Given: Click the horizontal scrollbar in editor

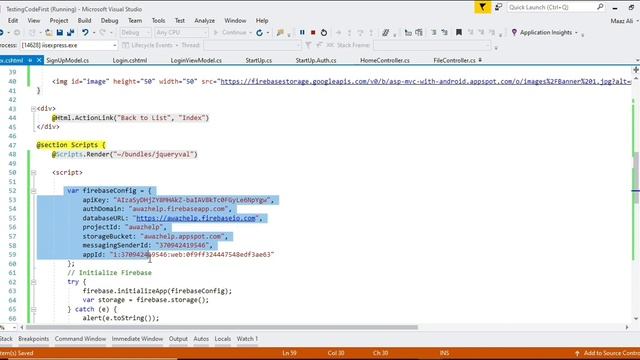Looking at the screenshot, I should point(222,327).
